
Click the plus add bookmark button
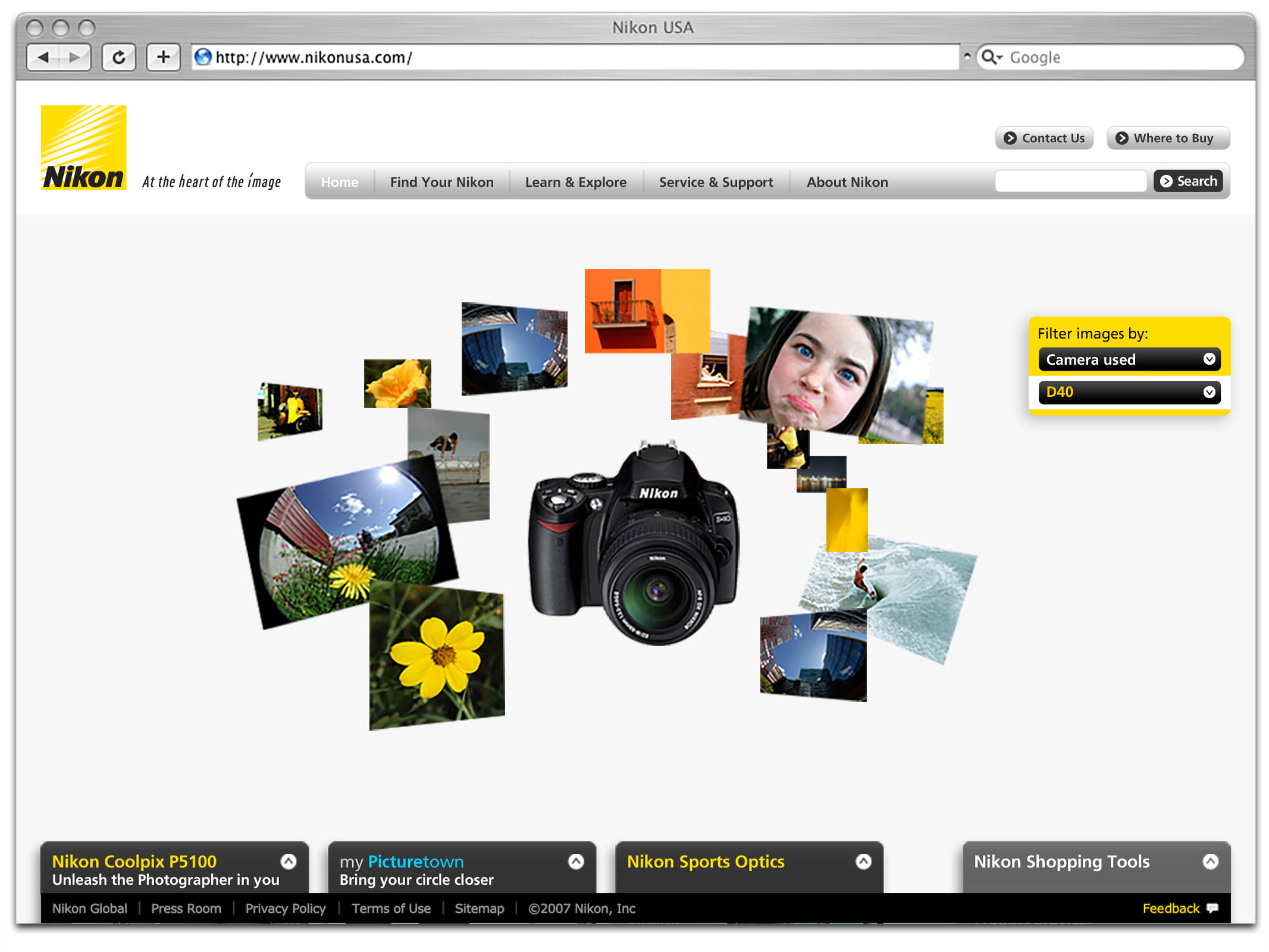tap(163, 58)
